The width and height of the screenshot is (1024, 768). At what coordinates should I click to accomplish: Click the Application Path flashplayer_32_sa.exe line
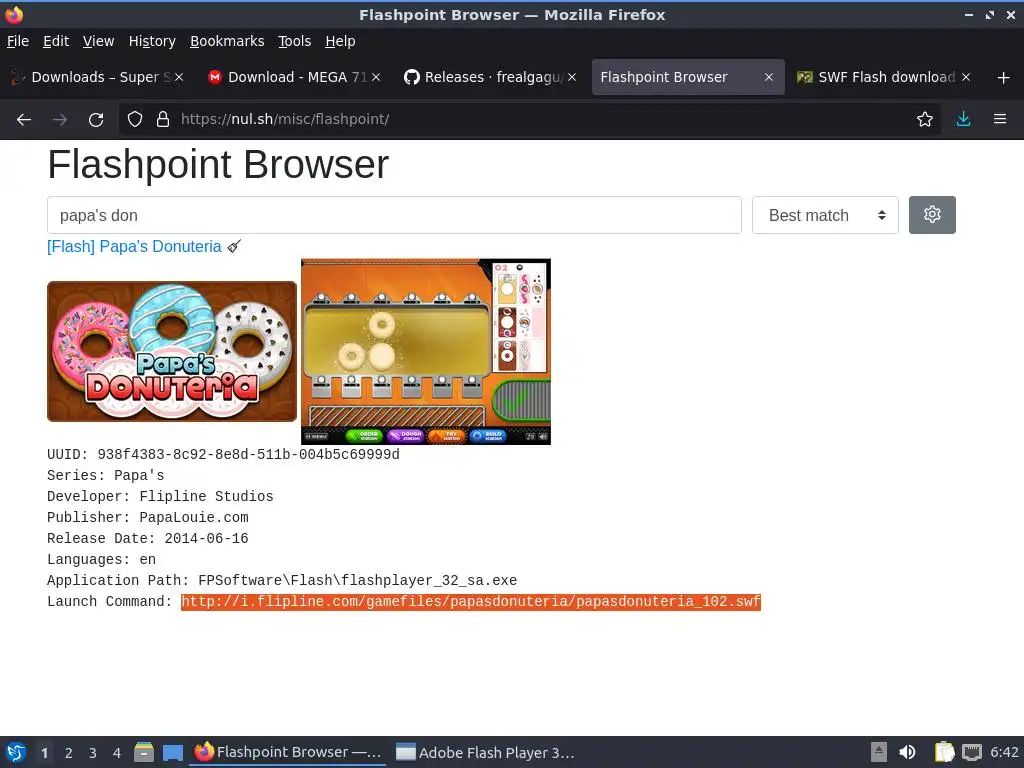282,580
